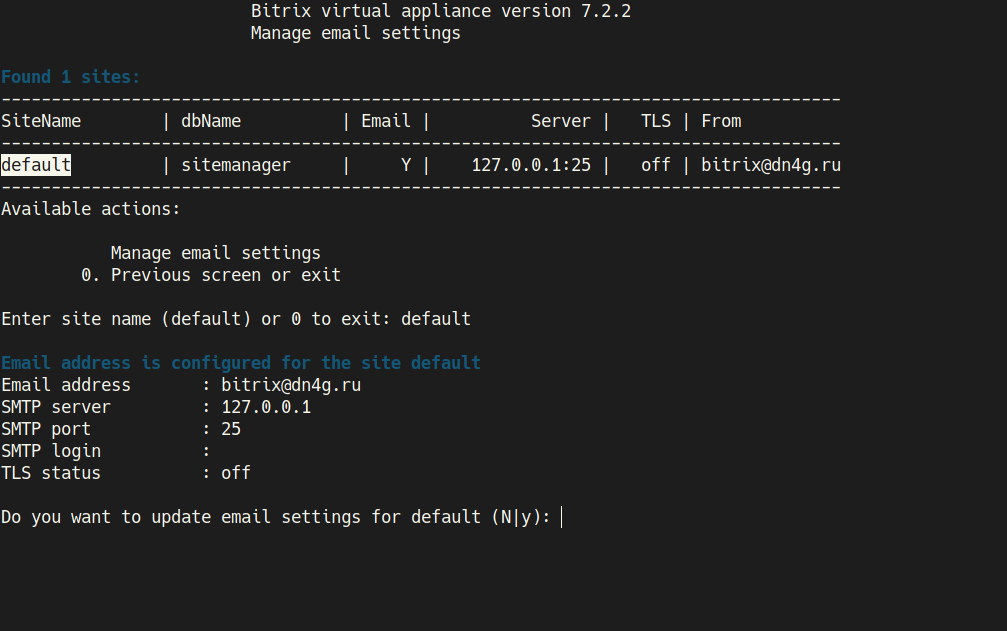Click the highlighted 'default' site name cell
Image resolution: width=1007 pixels, height=631 pixels.
point(36,165)
